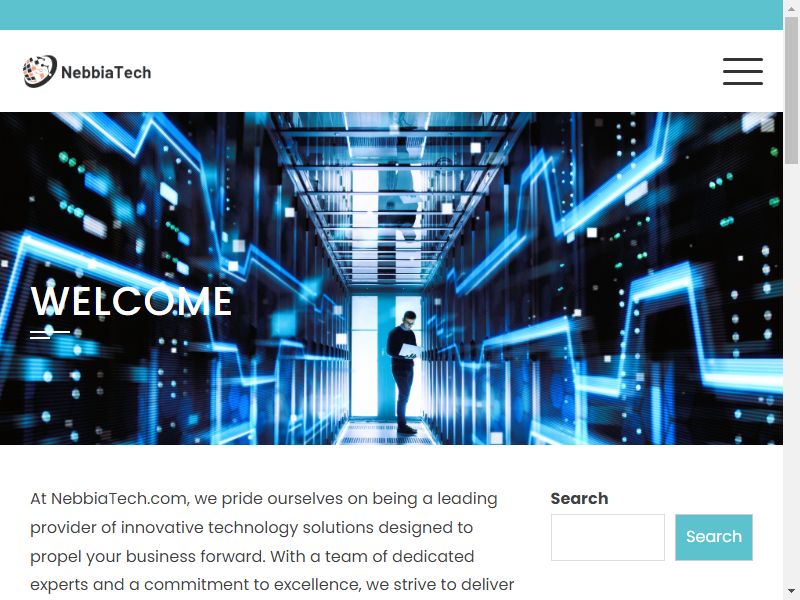
Task: Click the teal top banner bar
Action: pyautogui.click(x=391, y=15)
